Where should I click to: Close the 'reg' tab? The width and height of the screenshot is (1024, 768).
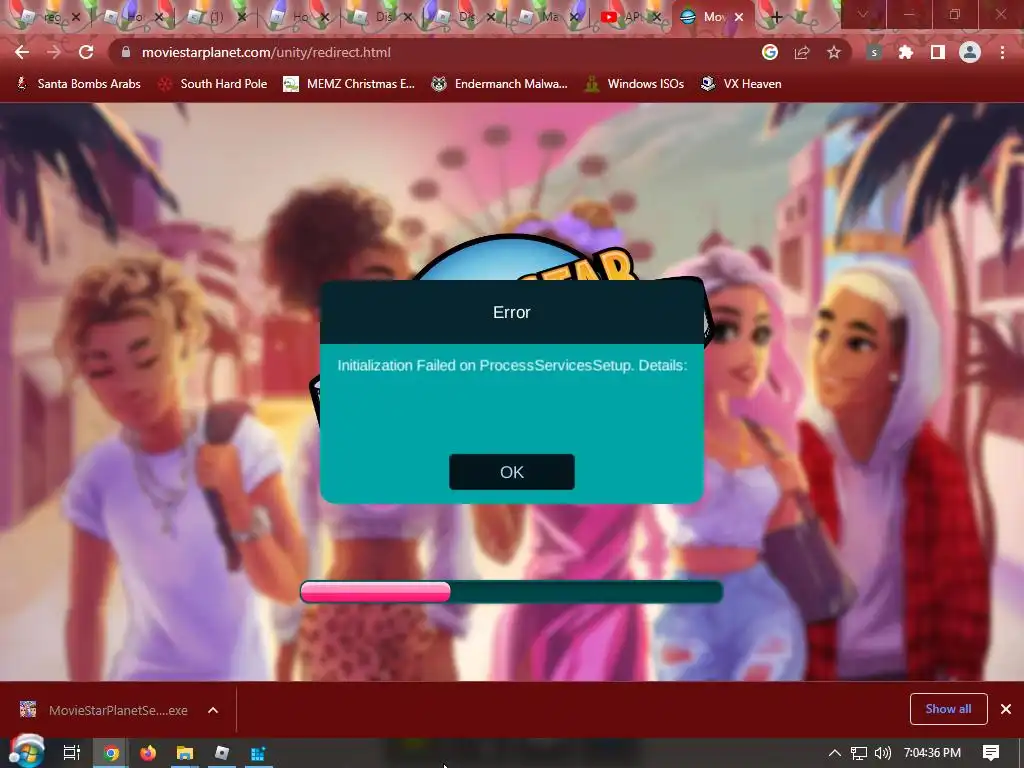(x=76, y=17)
